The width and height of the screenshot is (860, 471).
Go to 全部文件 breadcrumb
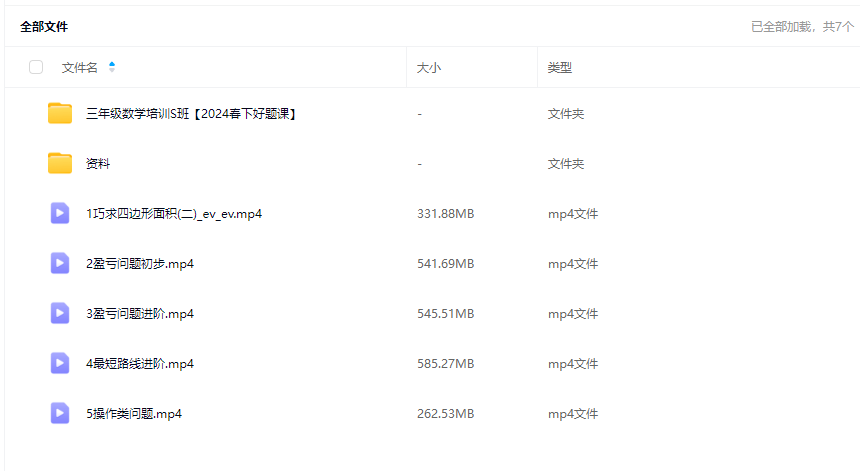tap(44, 27)
